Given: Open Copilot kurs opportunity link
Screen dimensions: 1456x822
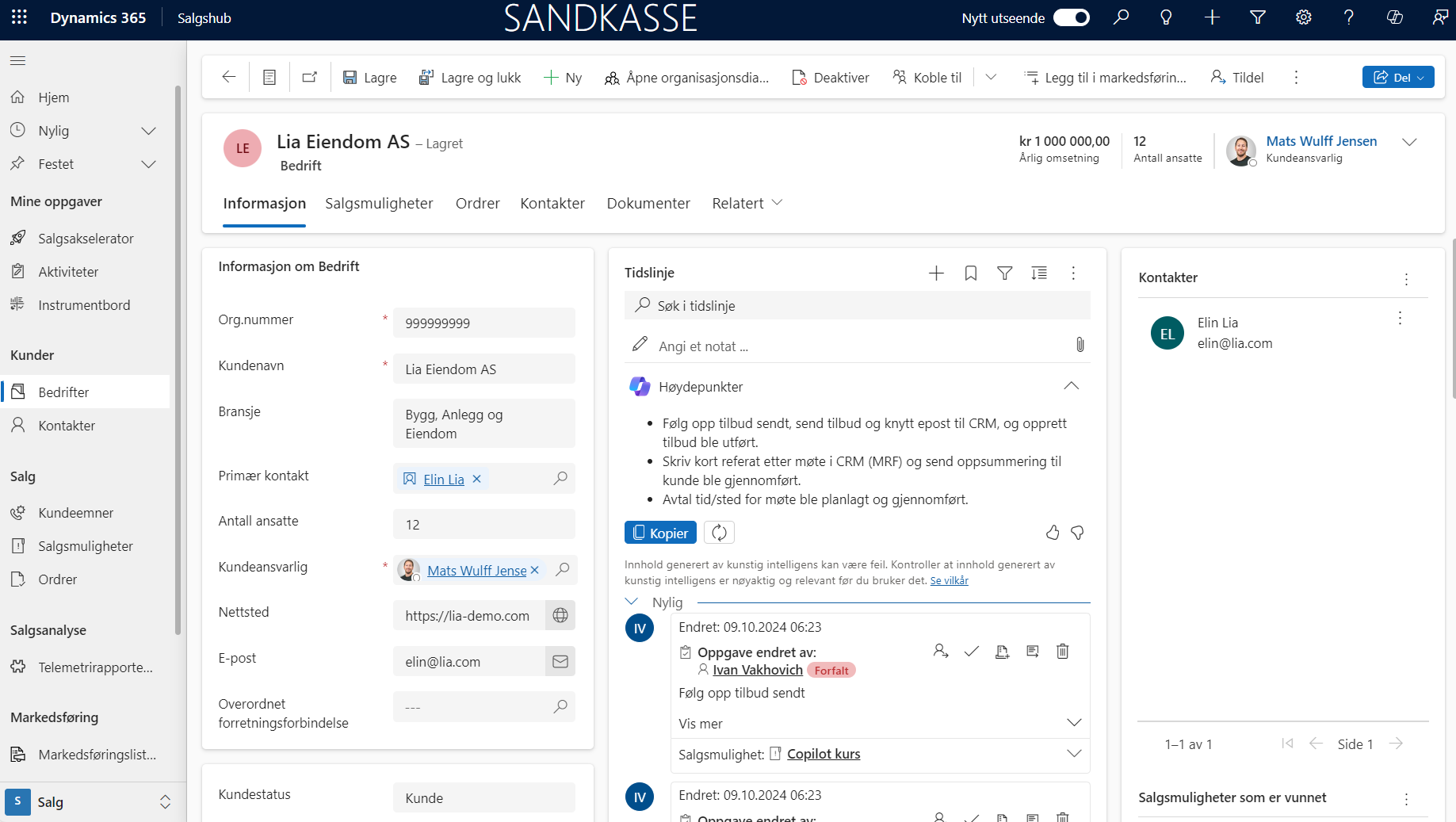Looking at the screenshot, I should (x=824, y=754).
